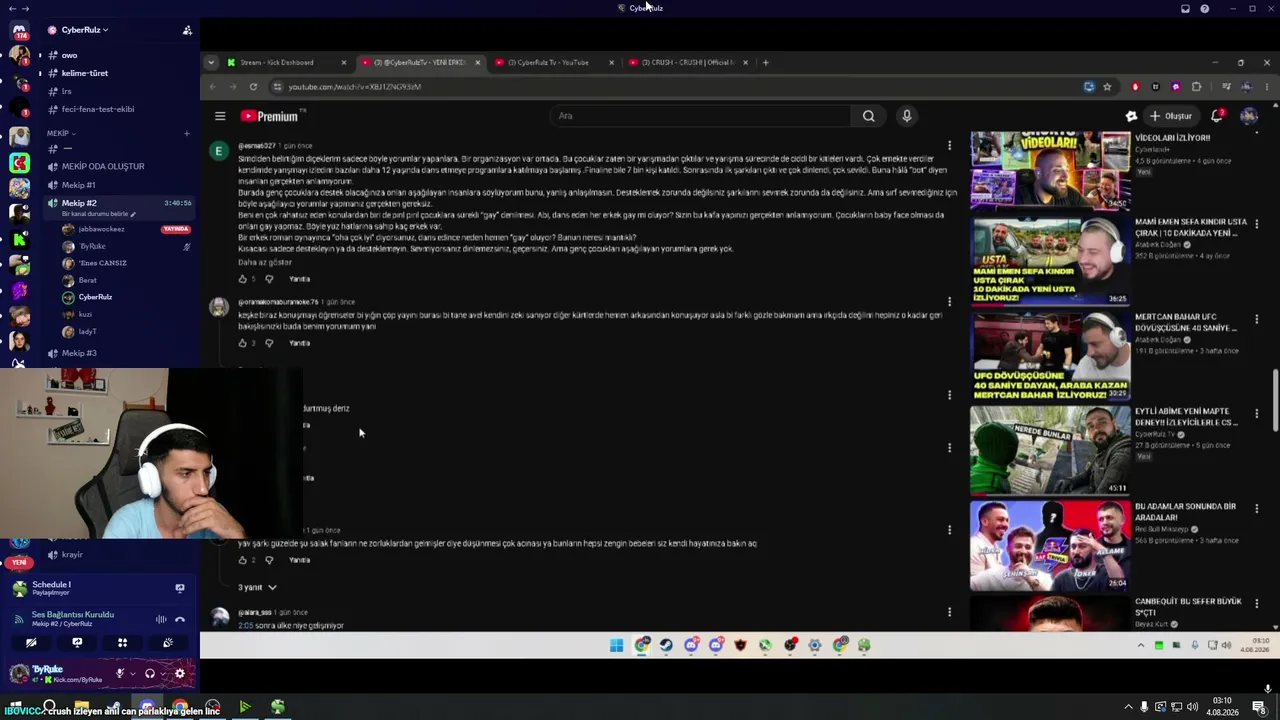Open Discord input device options arrow

click(x=133, y=674)
